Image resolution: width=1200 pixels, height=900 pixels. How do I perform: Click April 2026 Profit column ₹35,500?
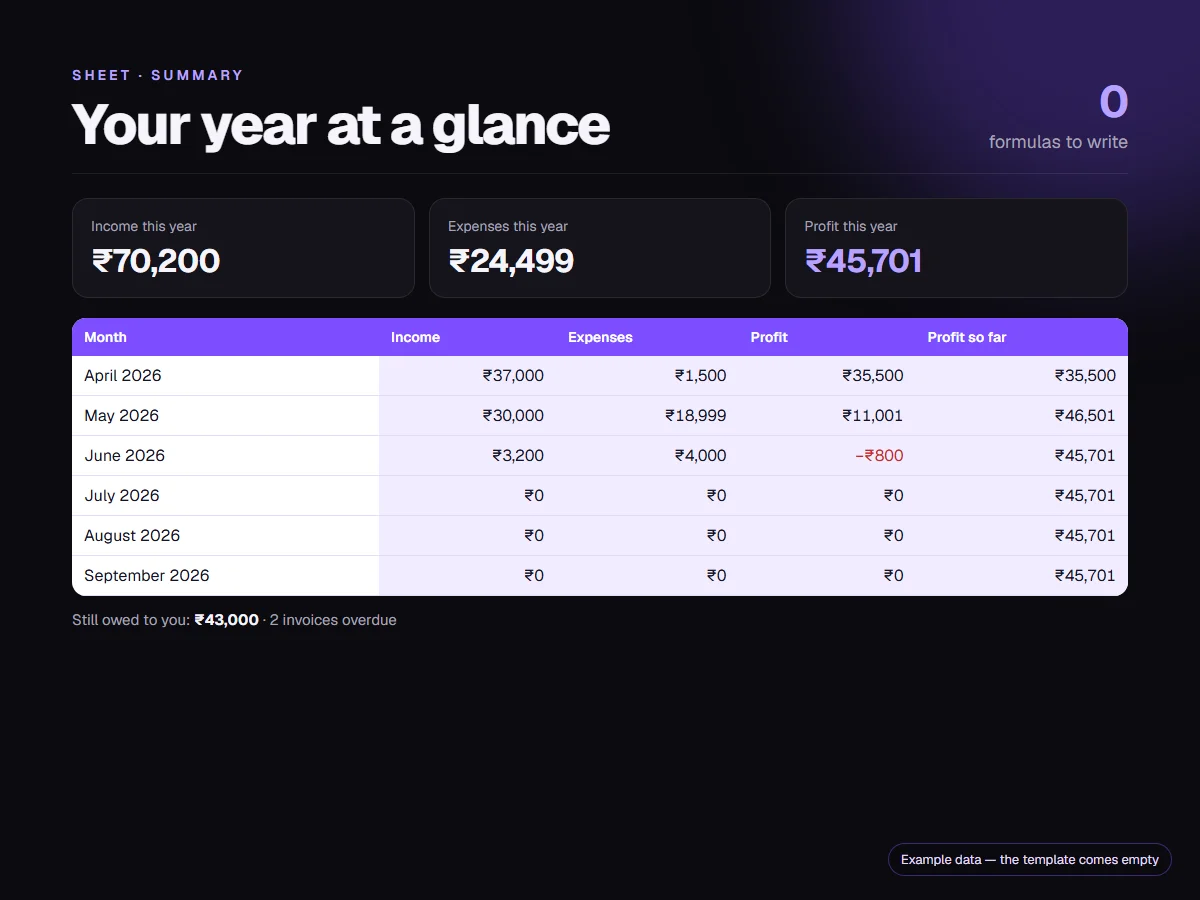click(873, 376)
